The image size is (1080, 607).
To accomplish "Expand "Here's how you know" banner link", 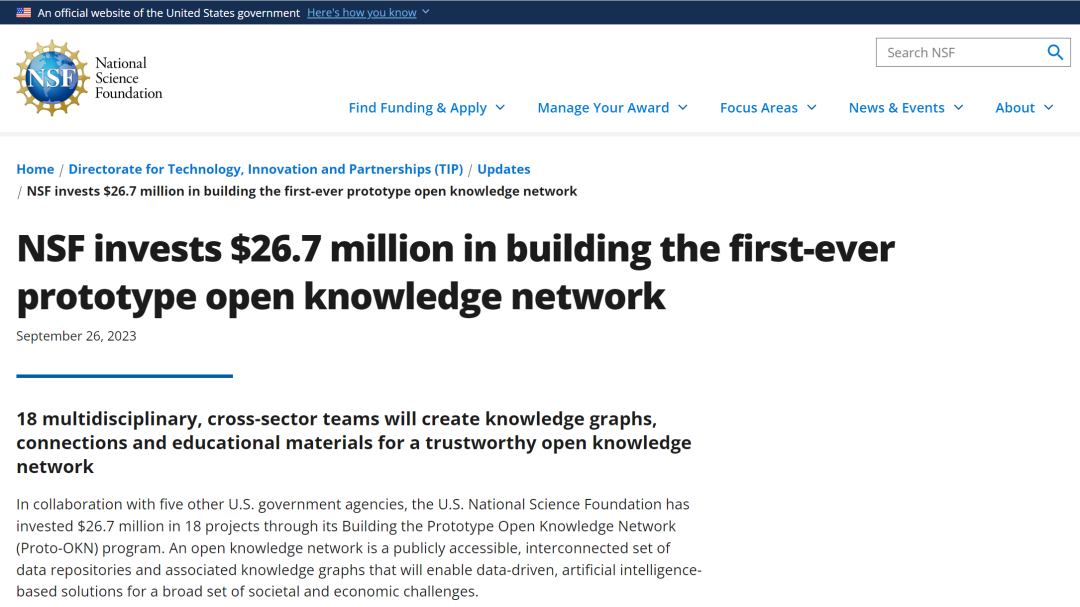I will (362, 12).
